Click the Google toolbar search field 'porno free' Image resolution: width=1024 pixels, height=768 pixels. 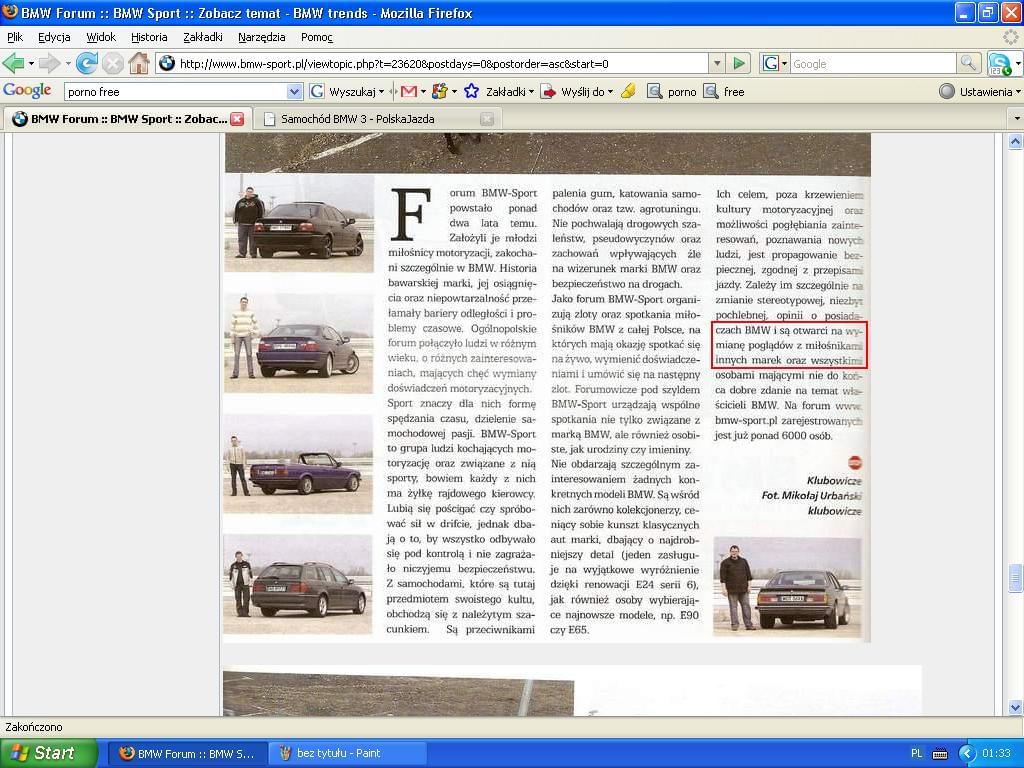175,91
